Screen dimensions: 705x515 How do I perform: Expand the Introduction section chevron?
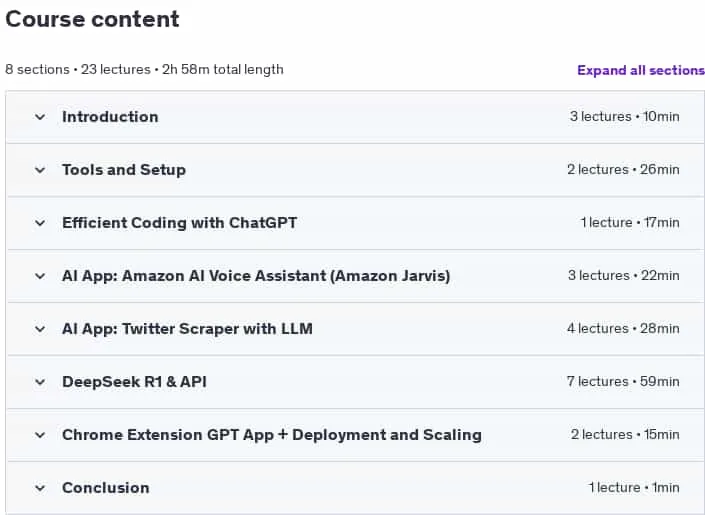click(40, 117)
